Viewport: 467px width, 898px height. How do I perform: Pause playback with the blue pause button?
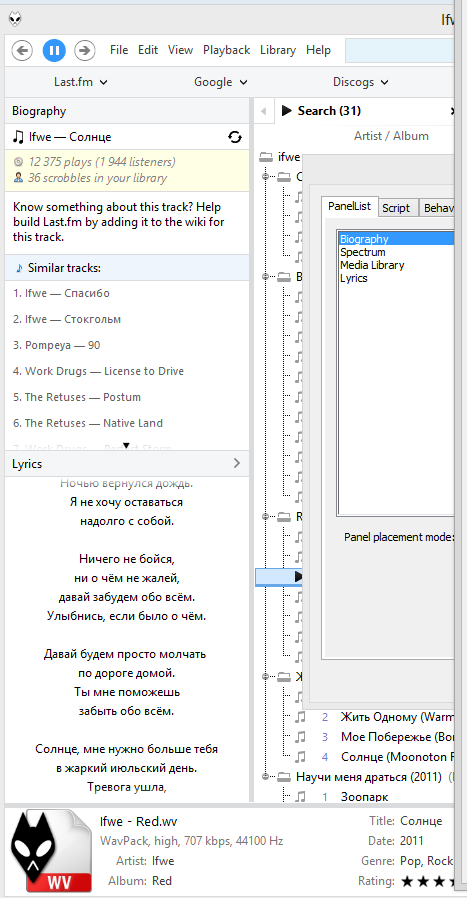pos(54,50)
